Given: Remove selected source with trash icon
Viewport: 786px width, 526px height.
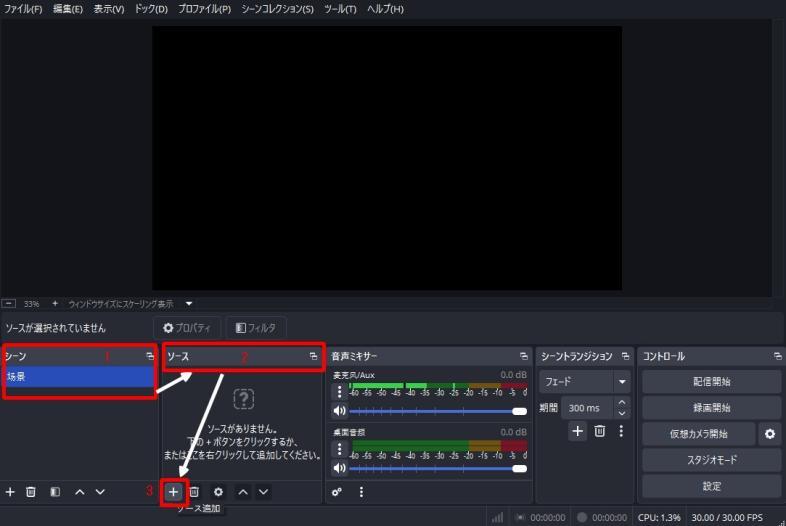Looking at the screenshot, I should pos(194,492).
